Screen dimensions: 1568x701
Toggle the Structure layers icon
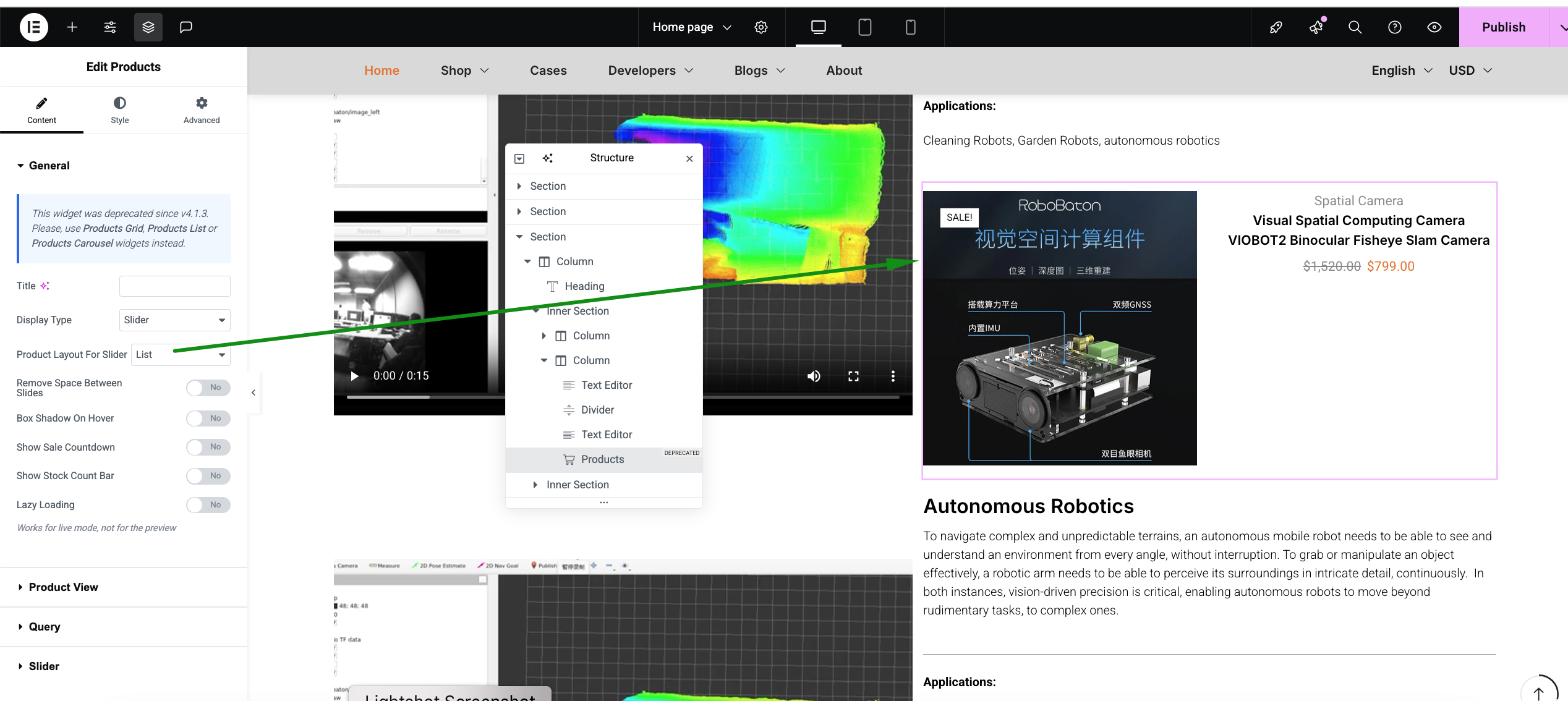(x=148, y=27)
